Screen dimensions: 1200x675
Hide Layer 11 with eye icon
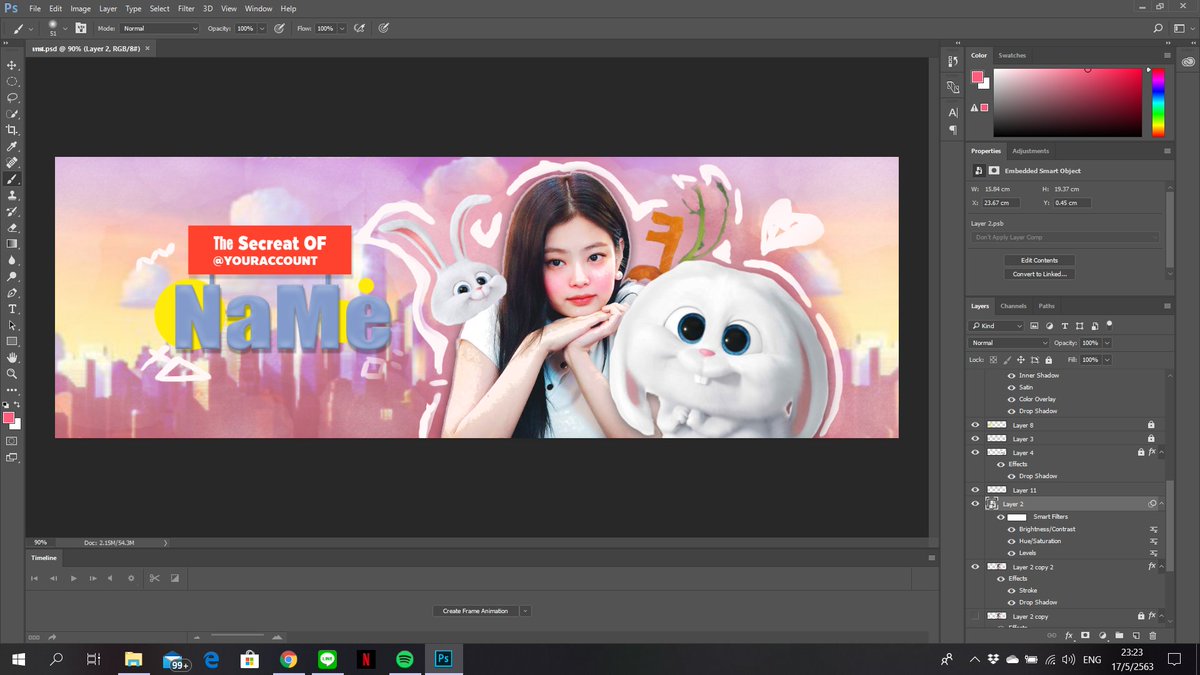tap(975, 490)
